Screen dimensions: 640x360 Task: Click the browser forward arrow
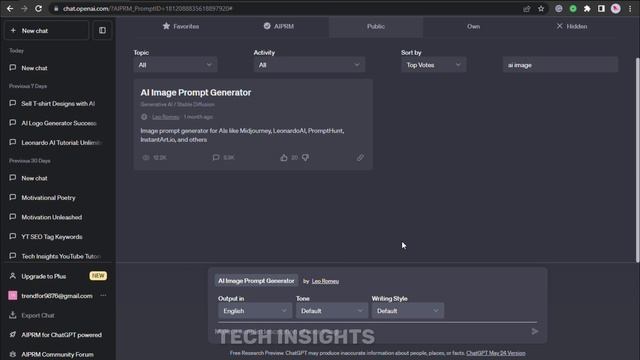(x=24, y=9)
